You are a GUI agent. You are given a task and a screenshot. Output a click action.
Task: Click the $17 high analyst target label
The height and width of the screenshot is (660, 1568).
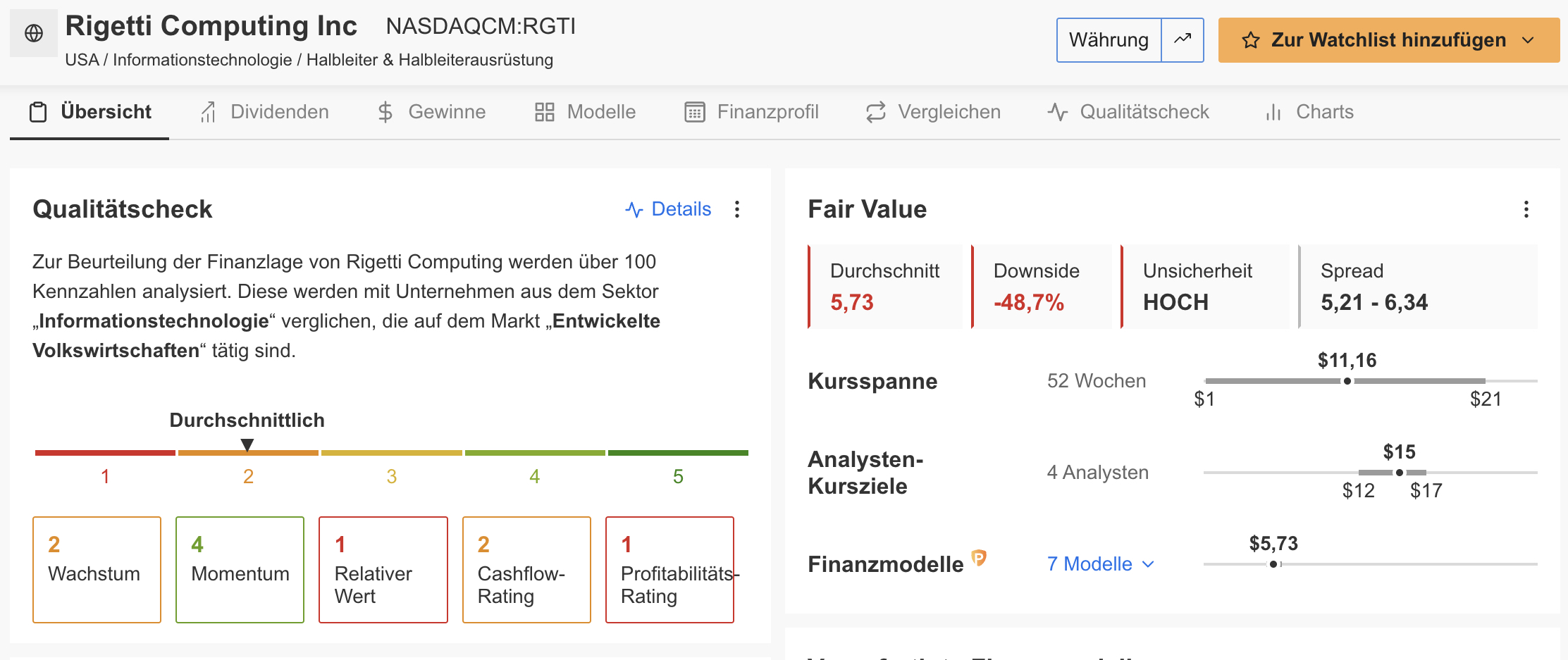(1426, 491)
